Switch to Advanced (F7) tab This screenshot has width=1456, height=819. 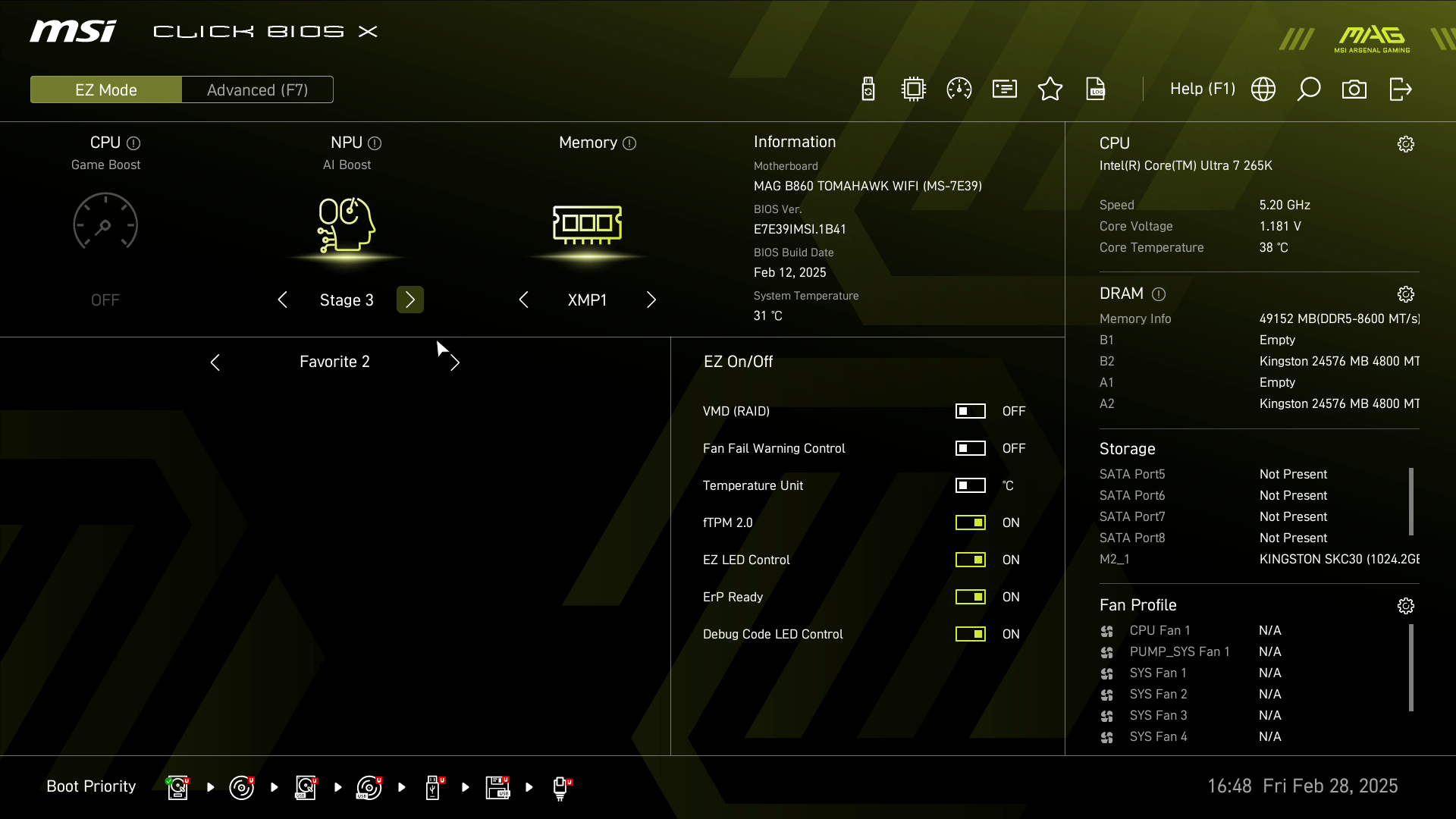pos(258,89)
